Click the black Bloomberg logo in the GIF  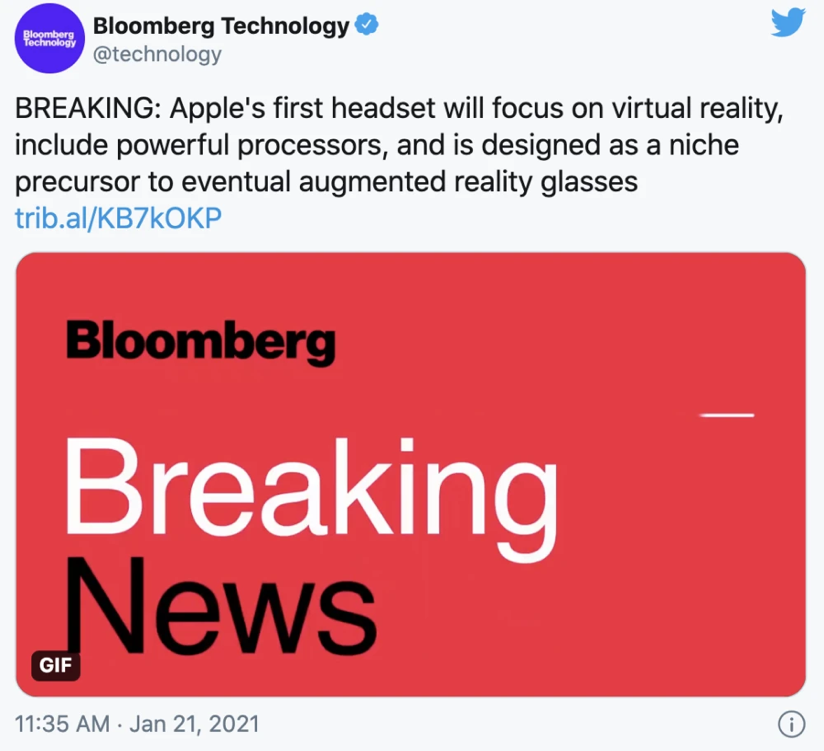tap(200, 342)
